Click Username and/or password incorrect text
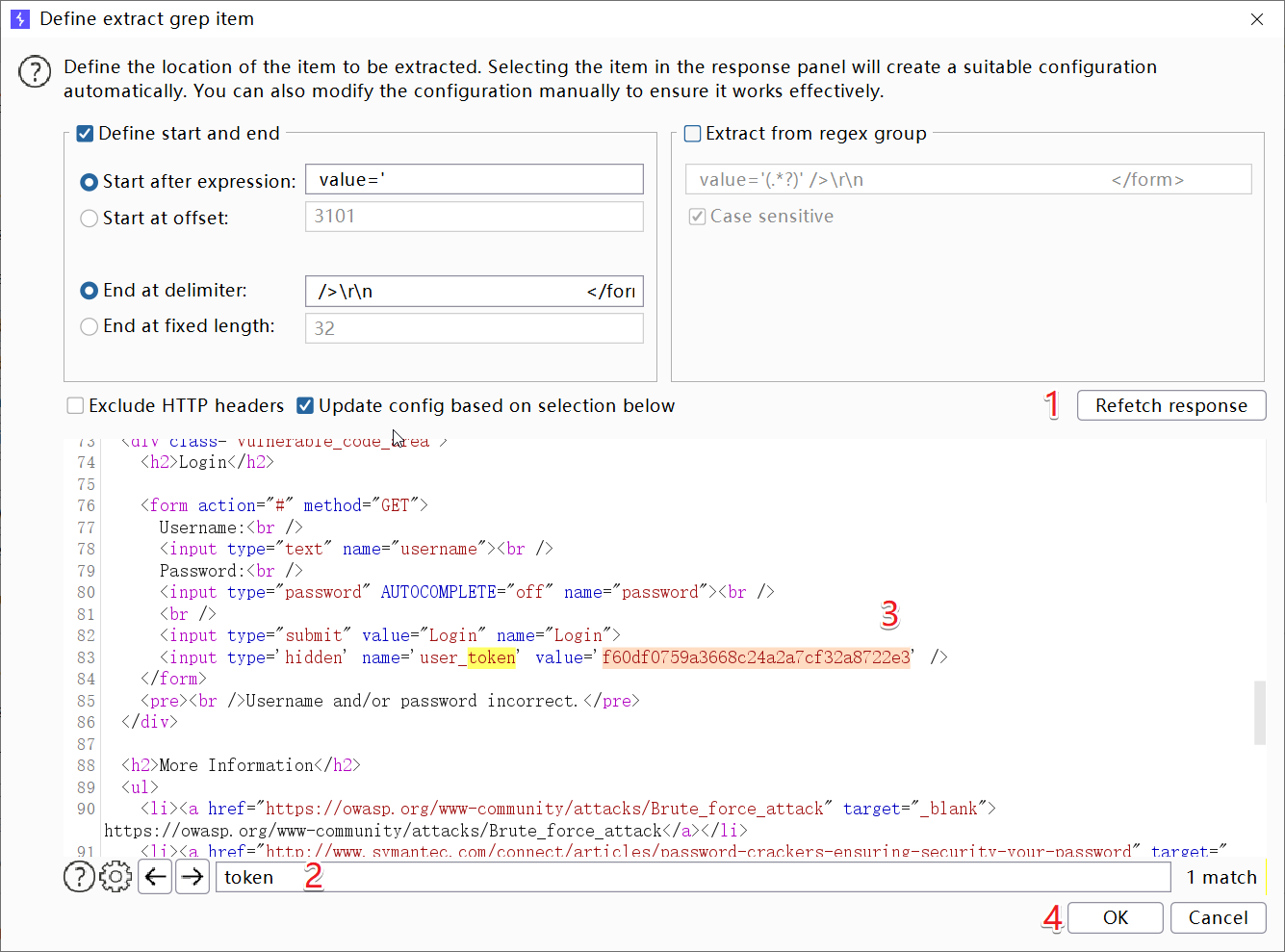Image resolution: width=1285 pixels, height=952 pixels. [412, 701]
